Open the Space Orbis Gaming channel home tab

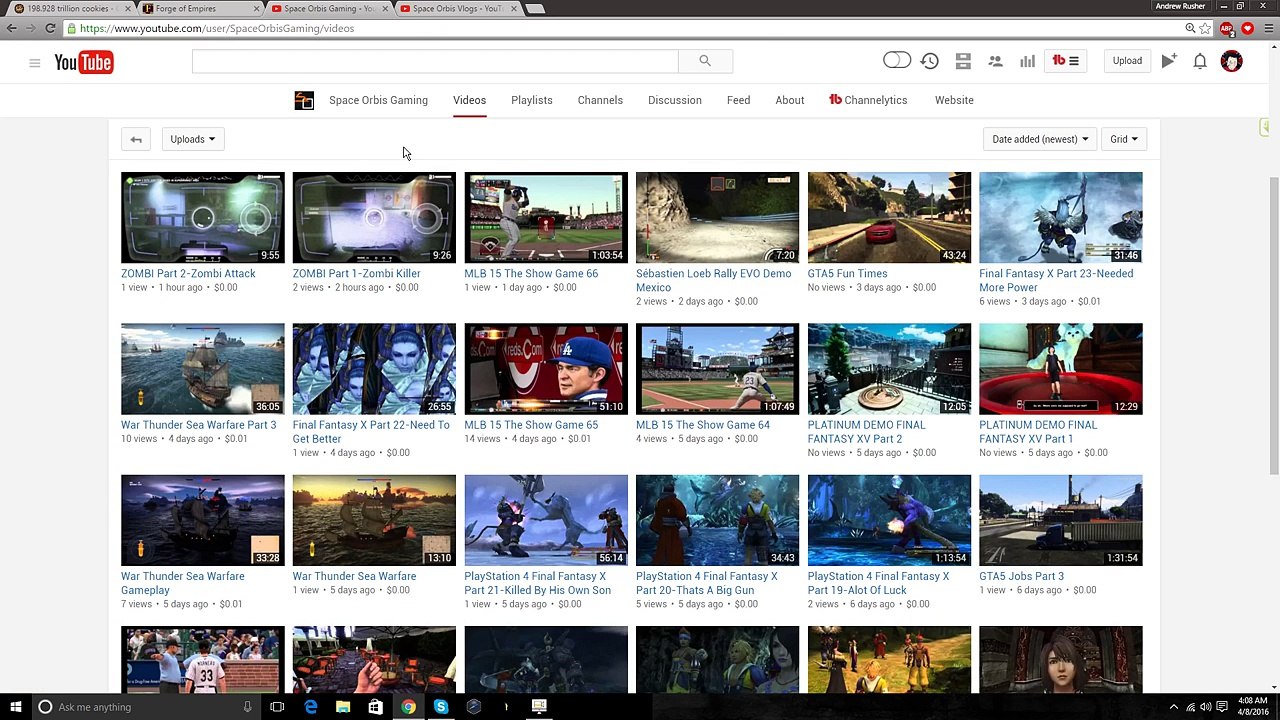(x=378, y=100)
